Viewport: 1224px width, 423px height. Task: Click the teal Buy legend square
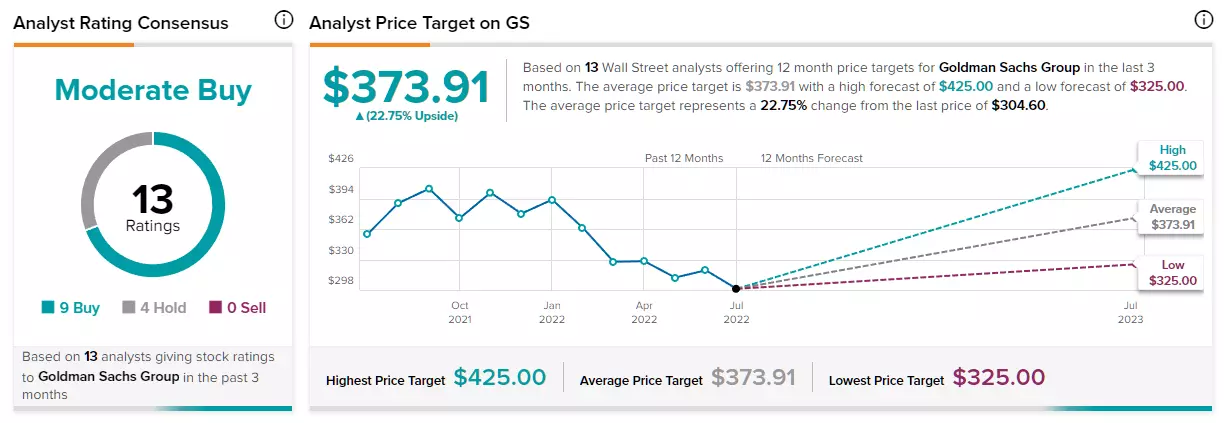tap(48, 308)
